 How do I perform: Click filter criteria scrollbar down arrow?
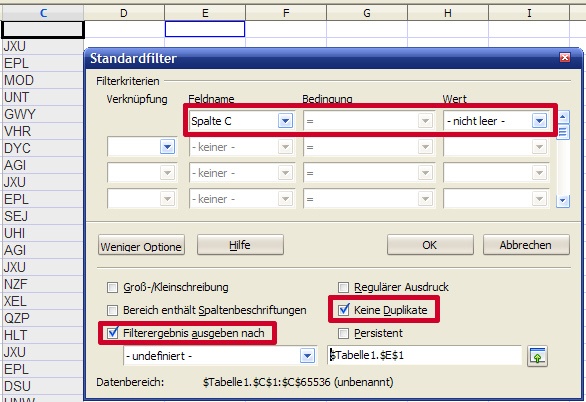[563, 201]
